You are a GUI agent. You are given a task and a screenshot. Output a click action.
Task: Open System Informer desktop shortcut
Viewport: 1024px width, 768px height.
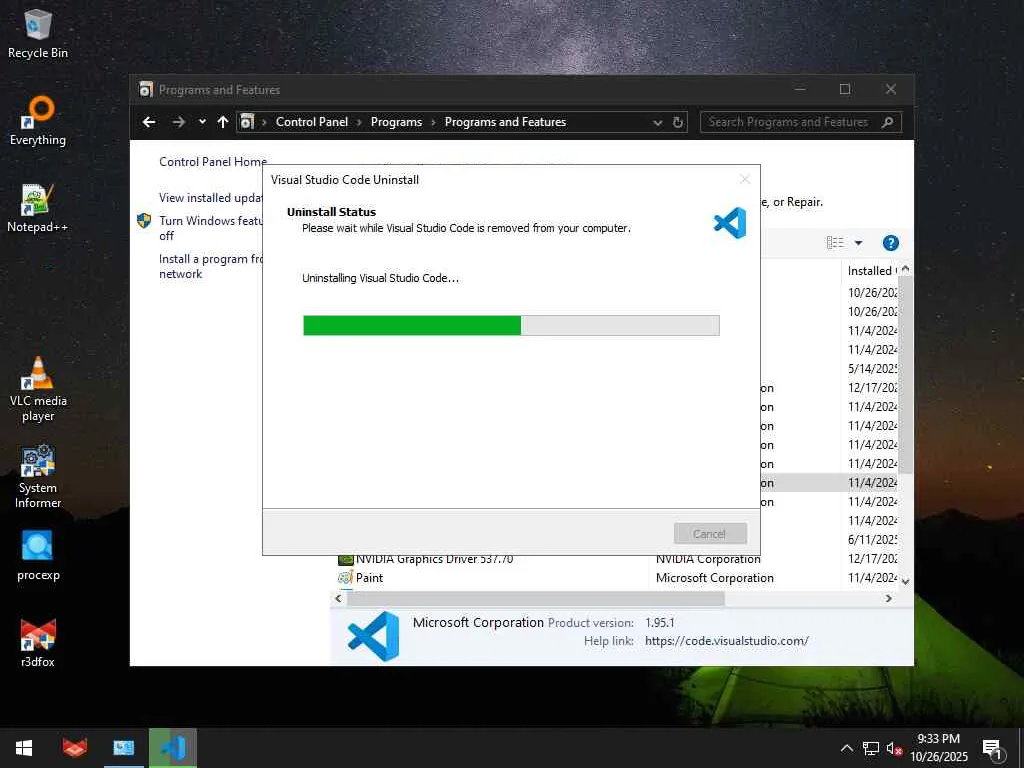38,477
